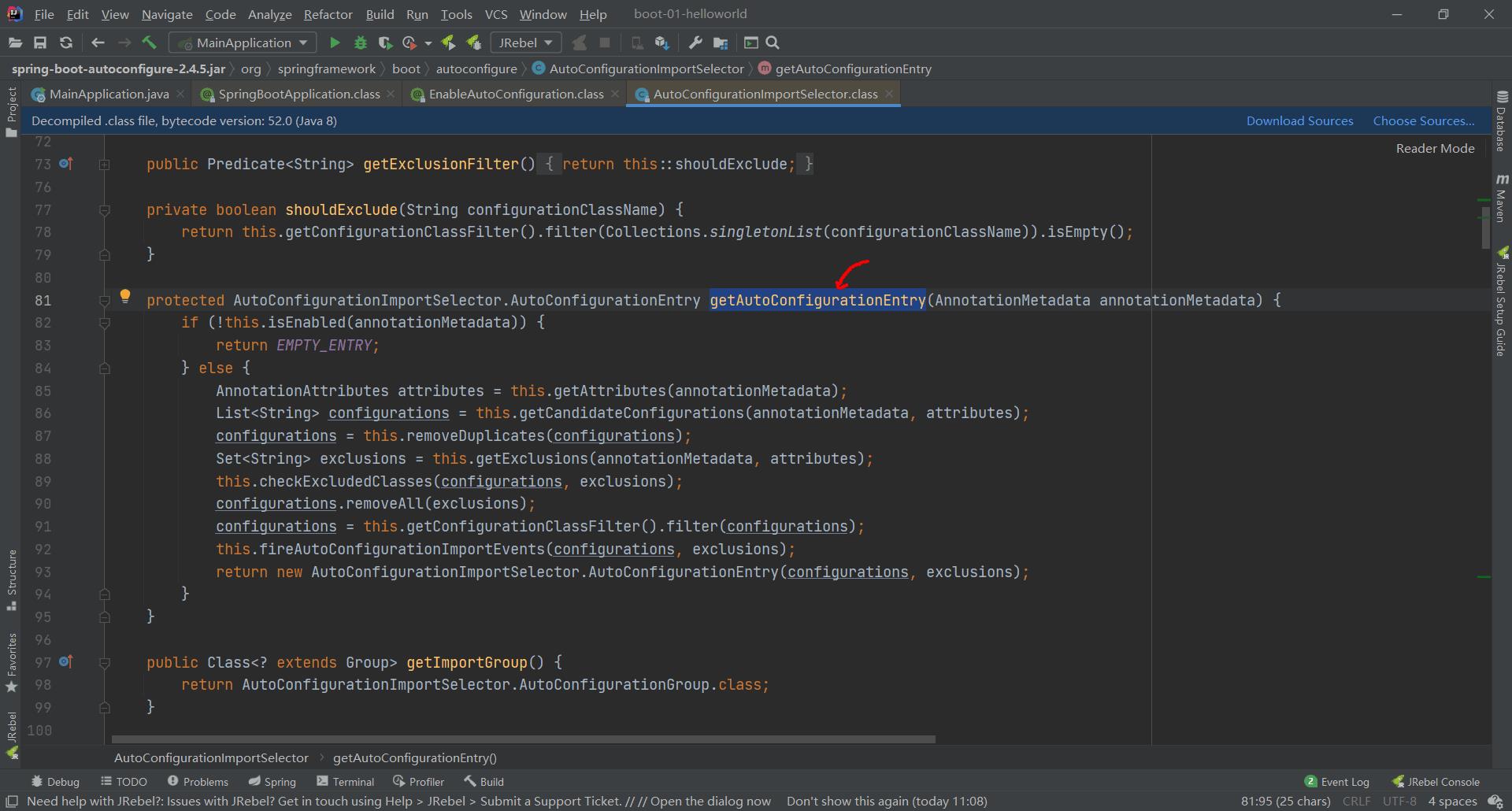Click the AutoConfigurationImportSelector breadcrumb in the navigation bar
The image size is (1512, 811).
coord(638,69)
